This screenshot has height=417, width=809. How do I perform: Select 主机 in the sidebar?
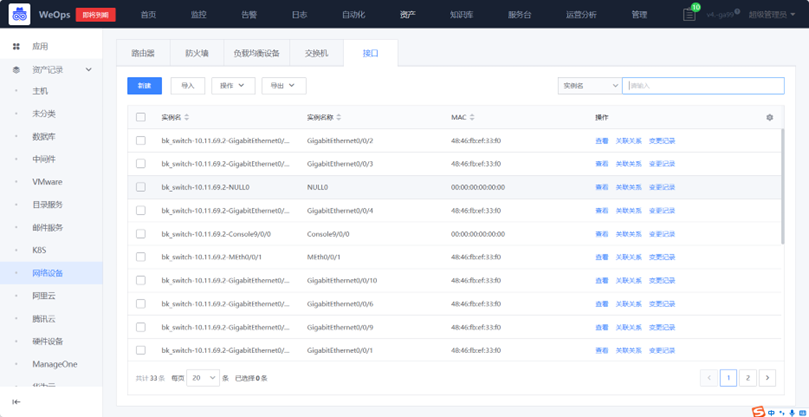click(x=40, y=91)
